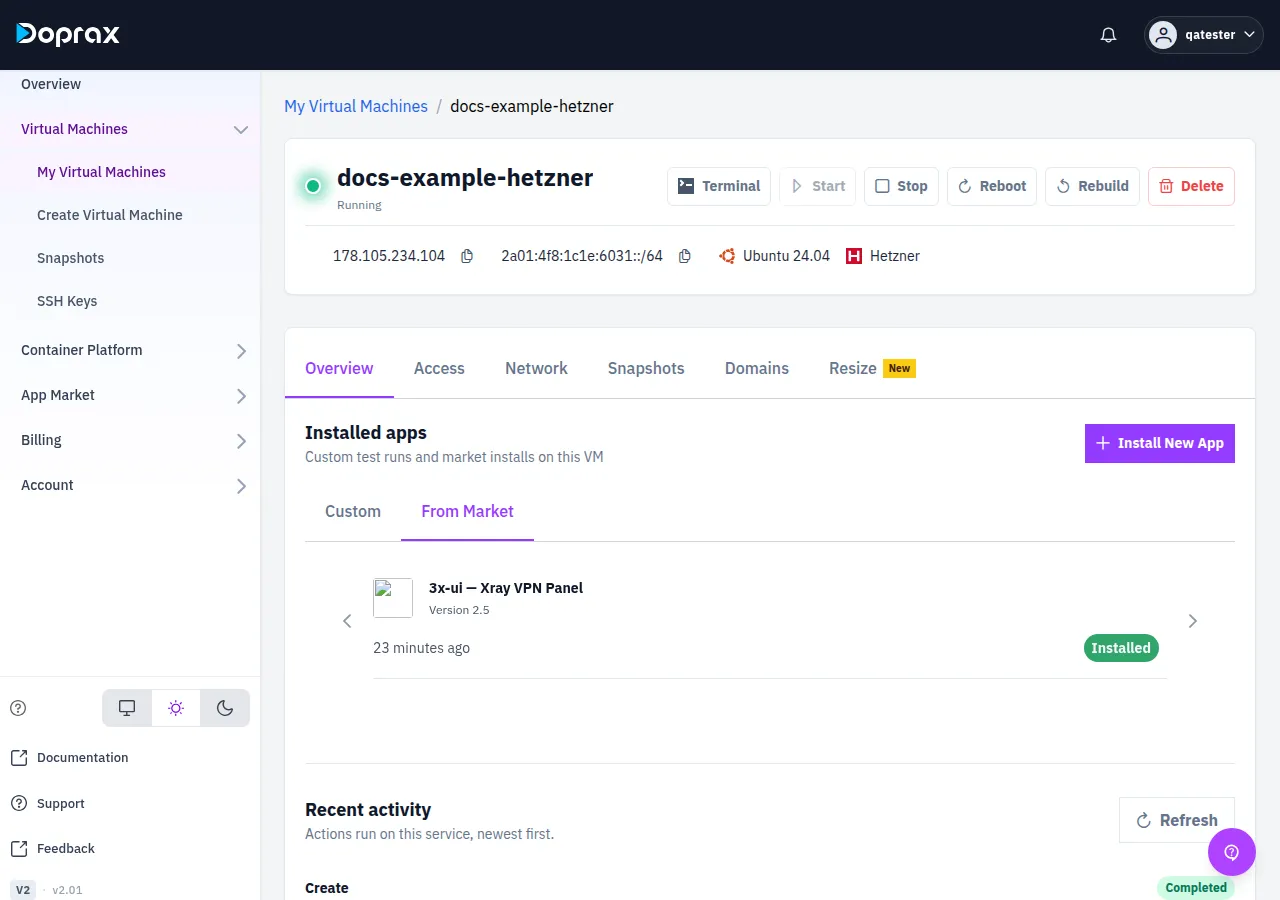Open the Resize tab
This screenshot has height=900, width=1280.
(872, 368)
